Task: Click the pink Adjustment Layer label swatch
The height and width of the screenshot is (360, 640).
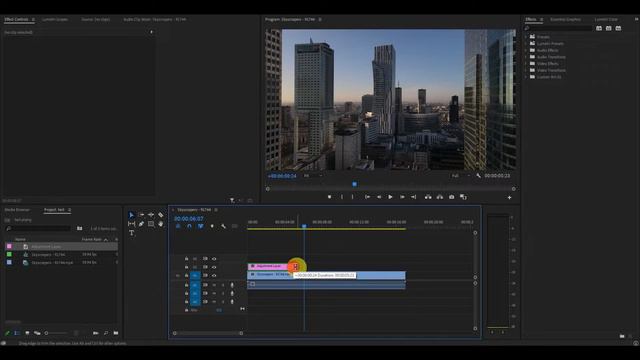Action: tap(9, 247)
